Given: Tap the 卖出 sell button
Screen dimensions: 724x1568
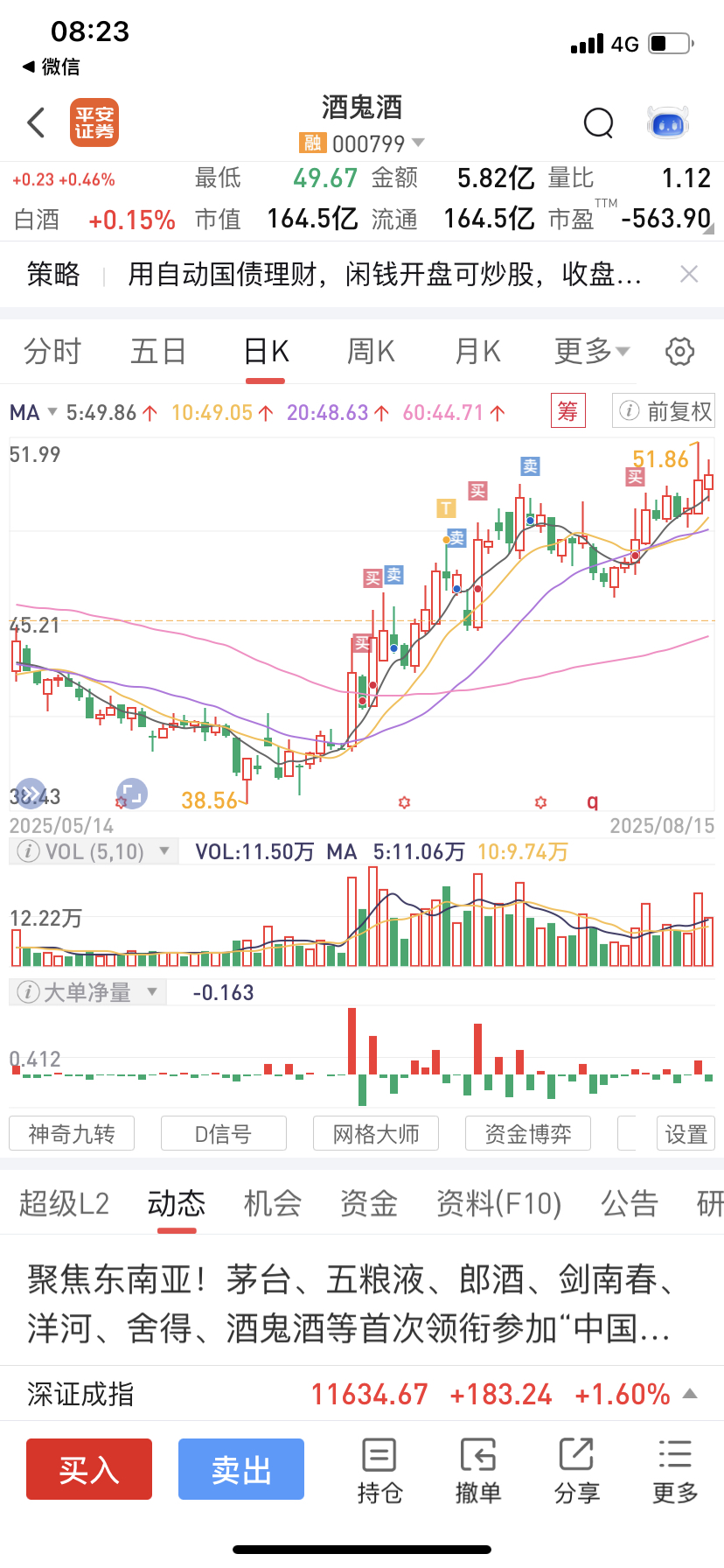Looking at the screenshot, I should [x=241, y=1469].
